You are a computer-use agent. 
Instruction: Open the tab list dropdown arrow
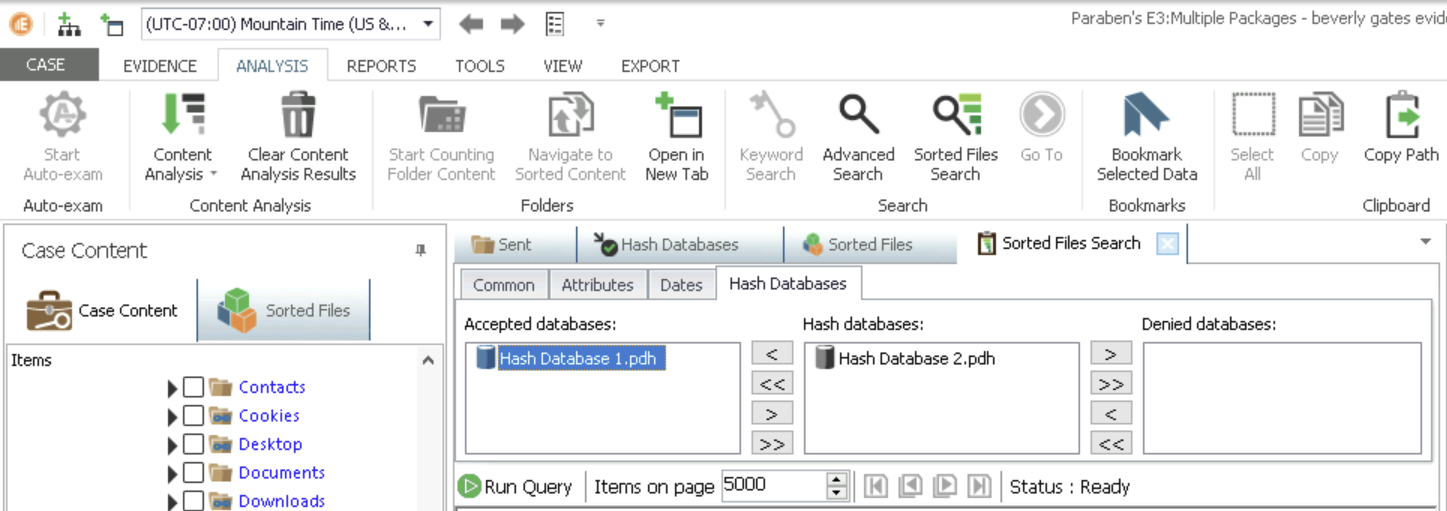point(1425,243)
